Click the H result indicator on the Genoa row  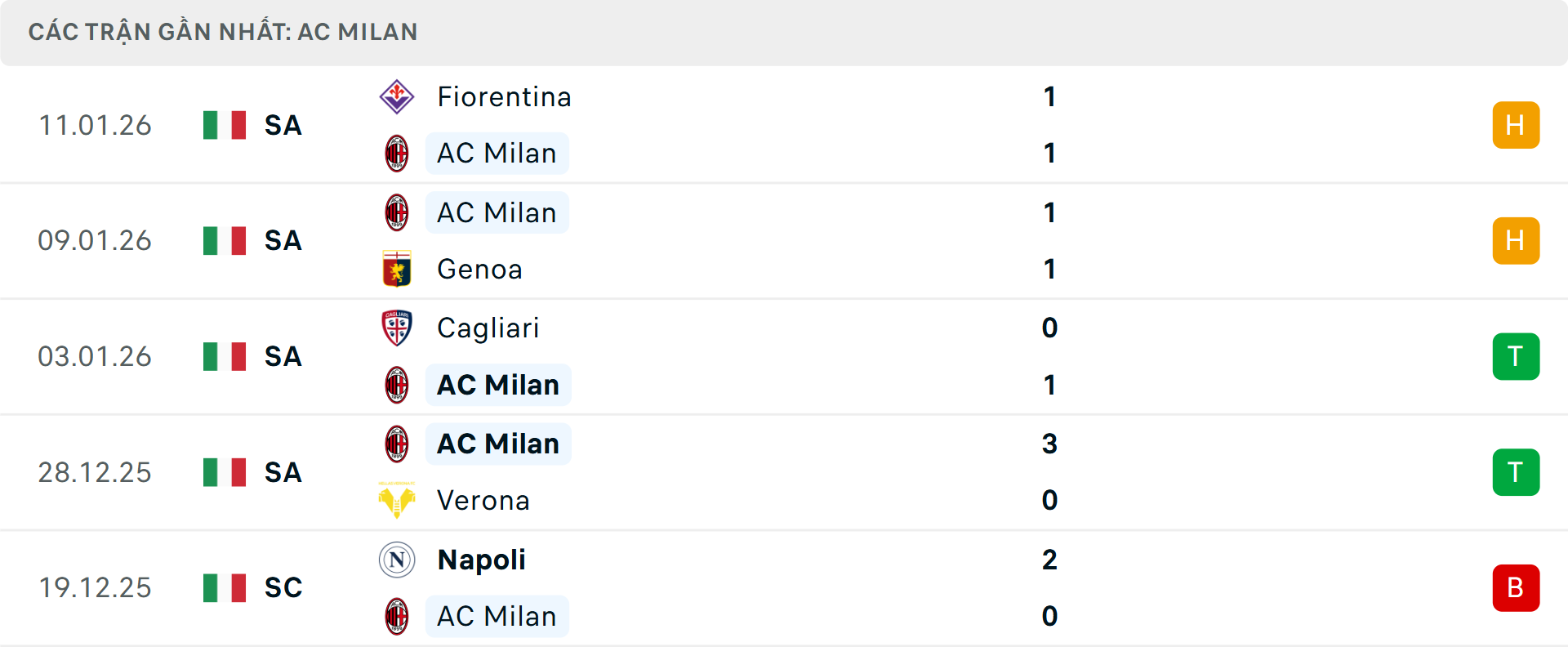point(1516,240)
